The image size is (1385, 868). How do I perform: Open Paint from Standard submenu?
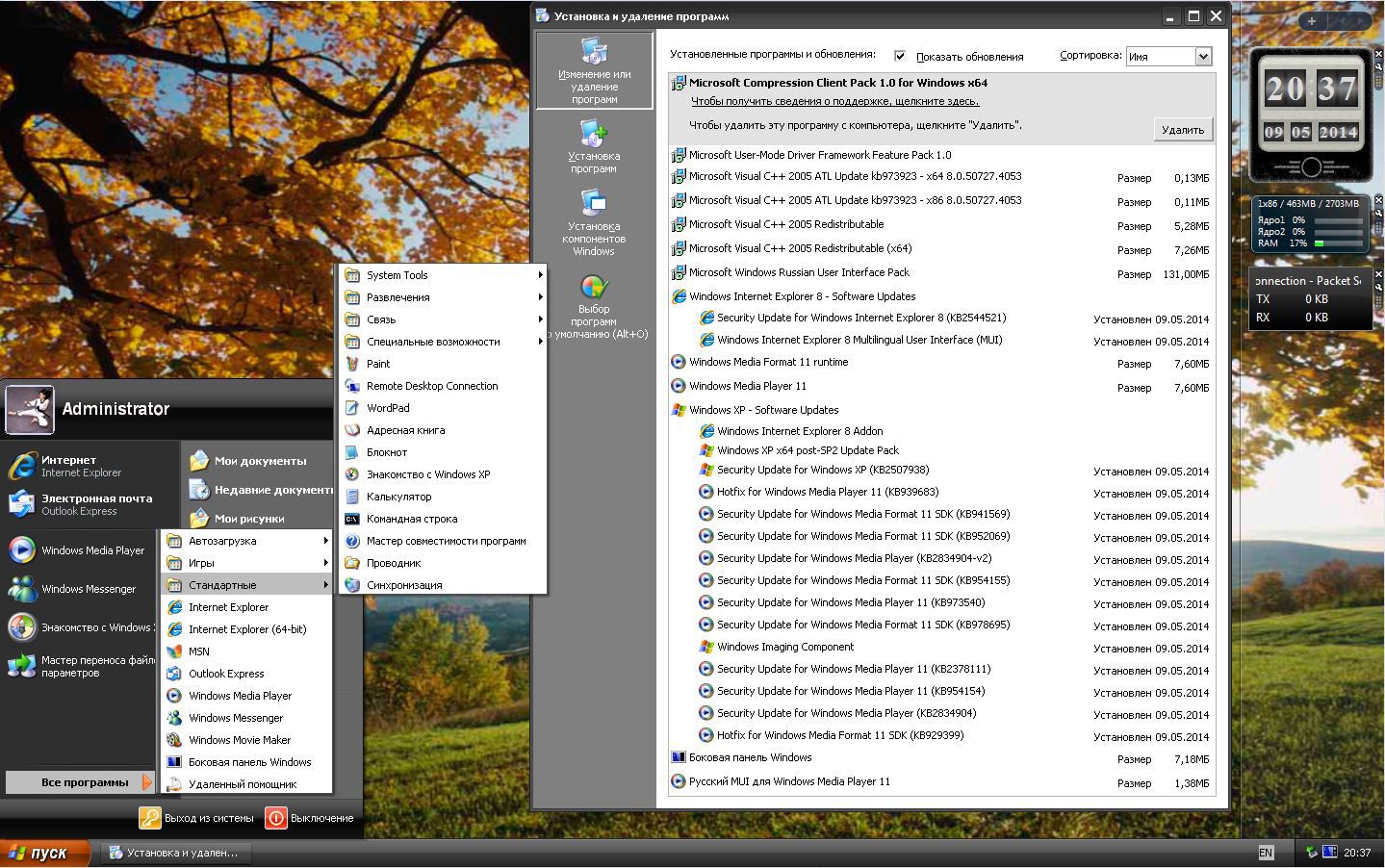443,364
